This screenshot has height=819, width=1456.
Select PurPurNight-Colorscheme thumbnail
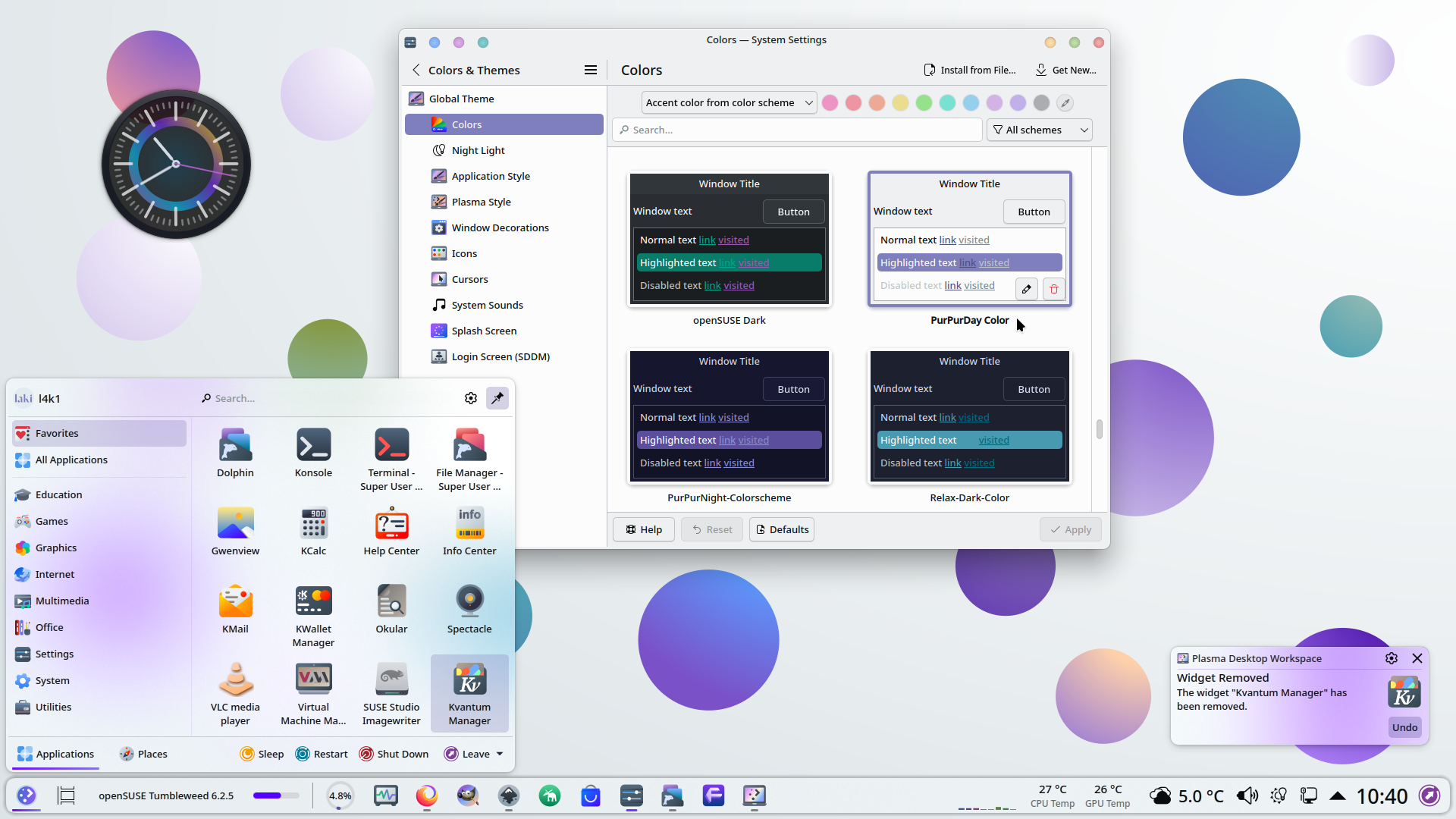point(729,416)
